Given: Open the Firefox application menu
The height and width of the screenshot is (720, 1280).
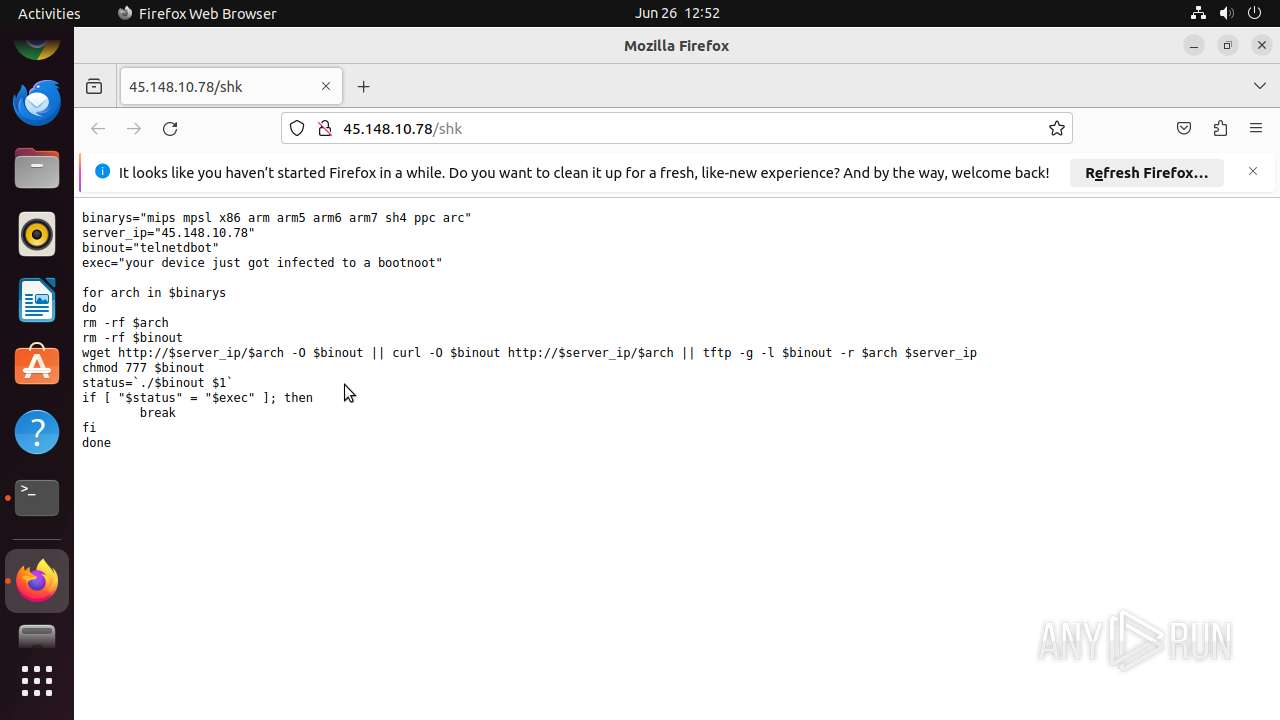Looking at the screenshot, I should tap(1256, 128).
